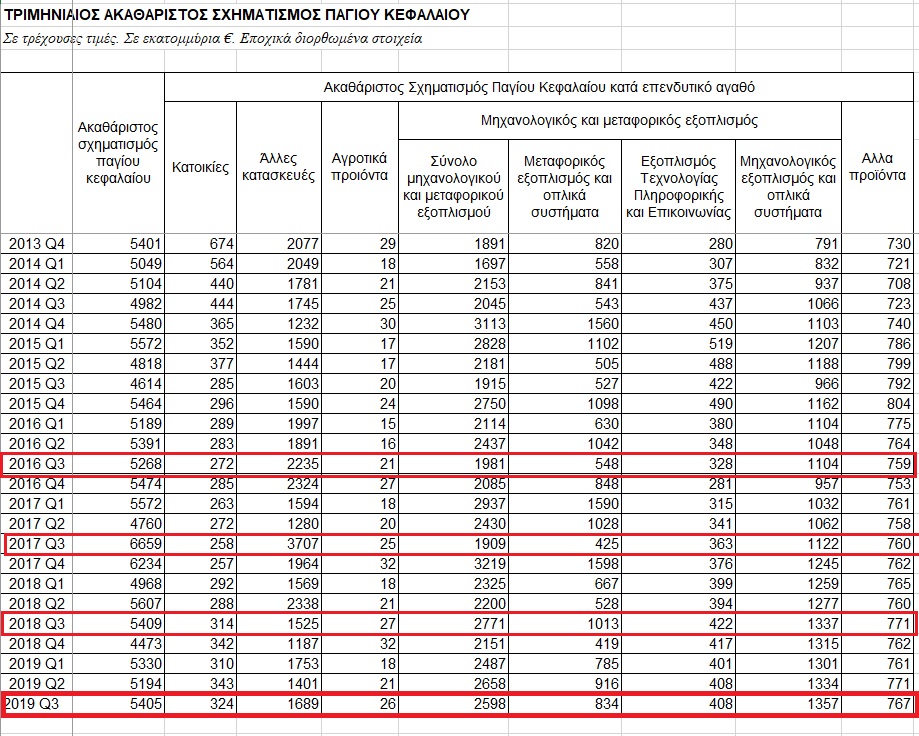Click the Αγροτικά προϊόντα column header
The width and height of the screenshot is (919, 736).
(x=359, y=167)
